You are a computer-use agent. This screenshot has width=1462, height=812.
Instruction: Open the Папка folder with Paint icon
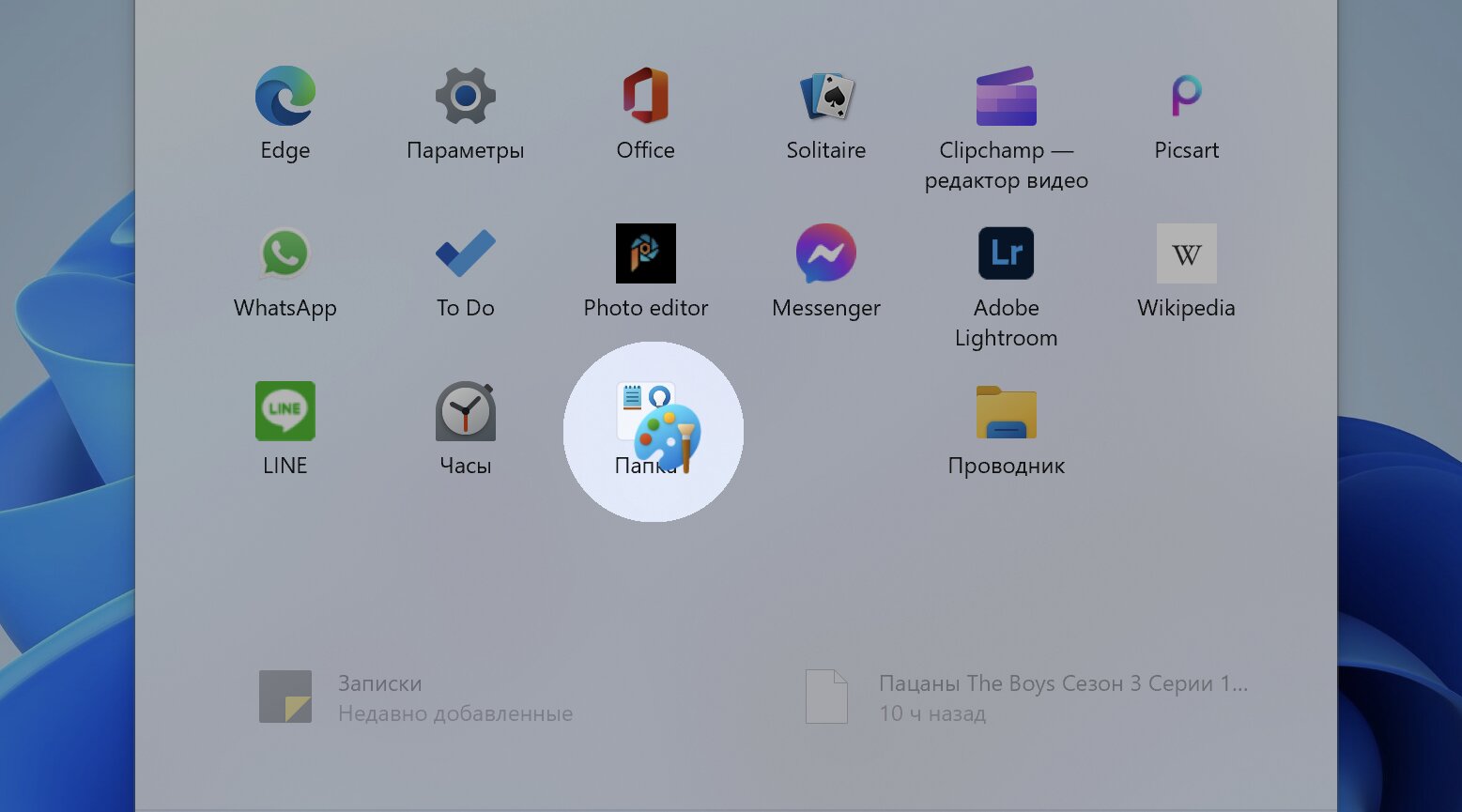point(655,428)
